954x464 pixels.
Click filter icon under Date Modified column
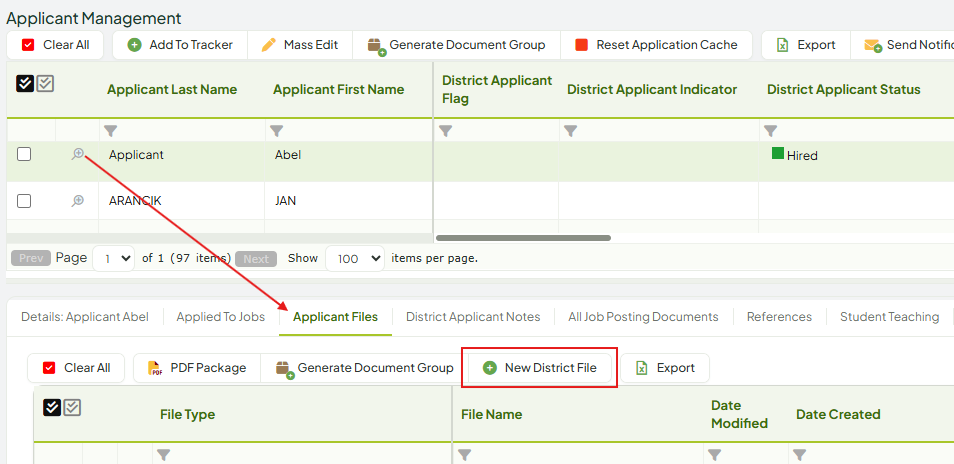[x=714, y=454]
